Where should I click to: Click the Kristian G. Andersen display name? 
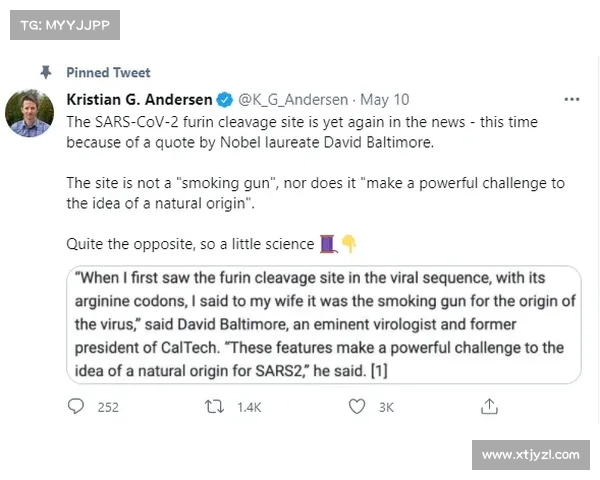[140, 100]
